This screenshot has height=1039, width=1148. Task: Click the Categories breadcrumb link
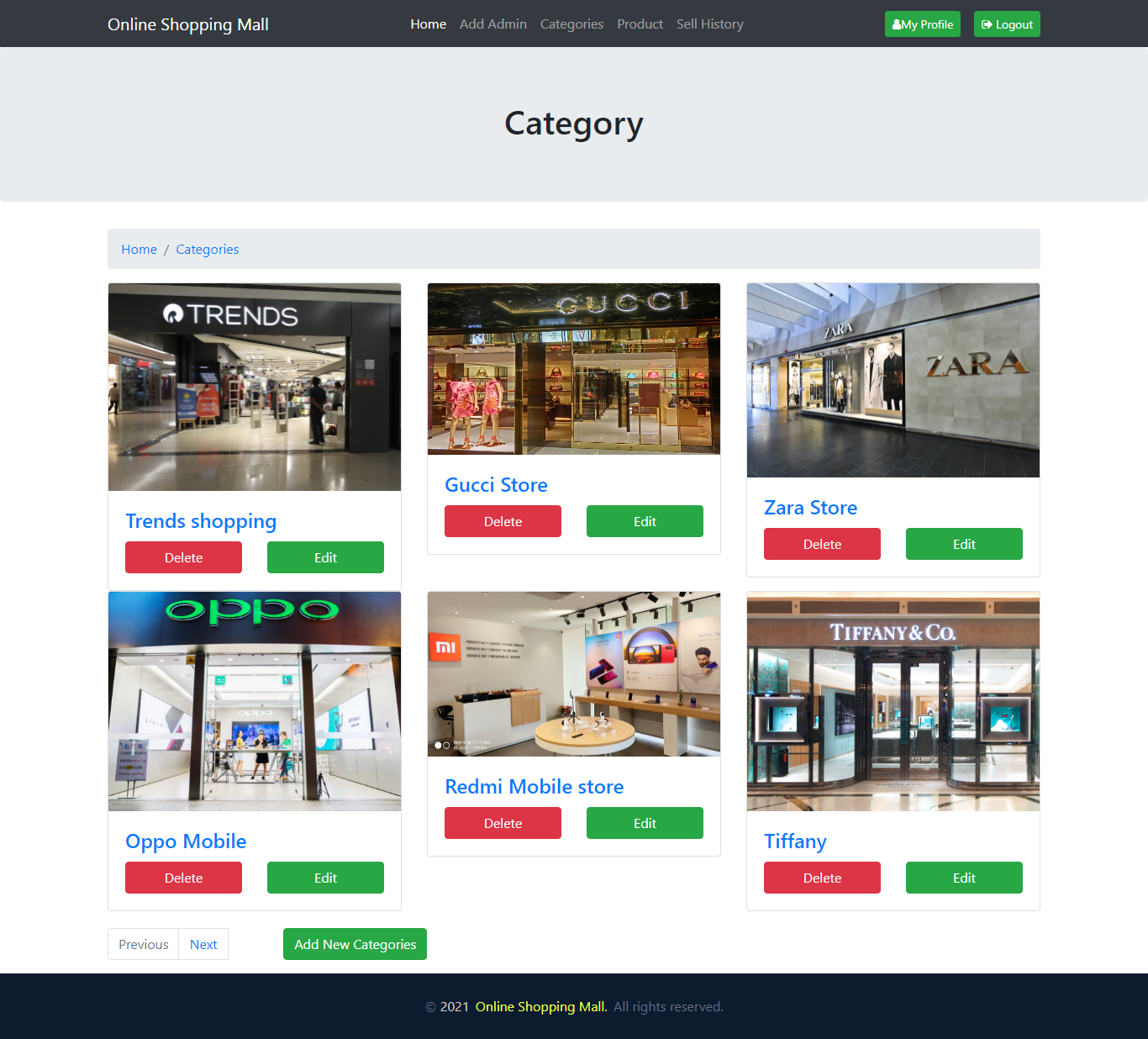[208, 250]
